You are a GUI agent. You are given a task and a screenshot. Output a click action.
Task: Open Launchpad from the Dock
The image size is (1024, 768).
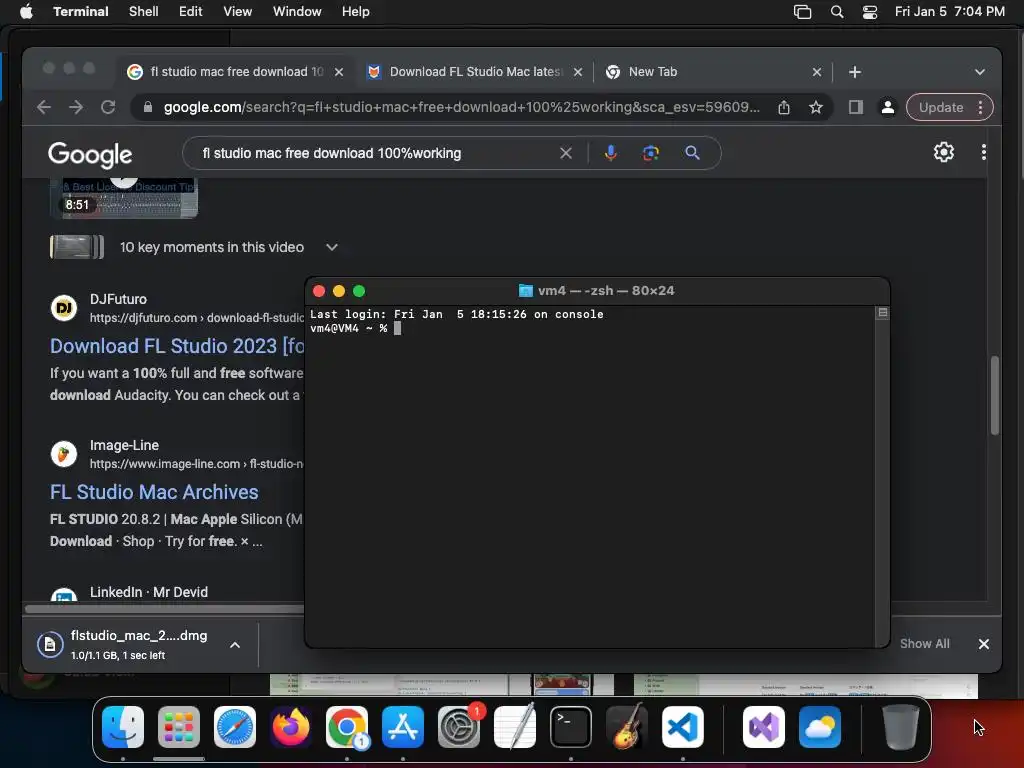[x=178, y=727]
